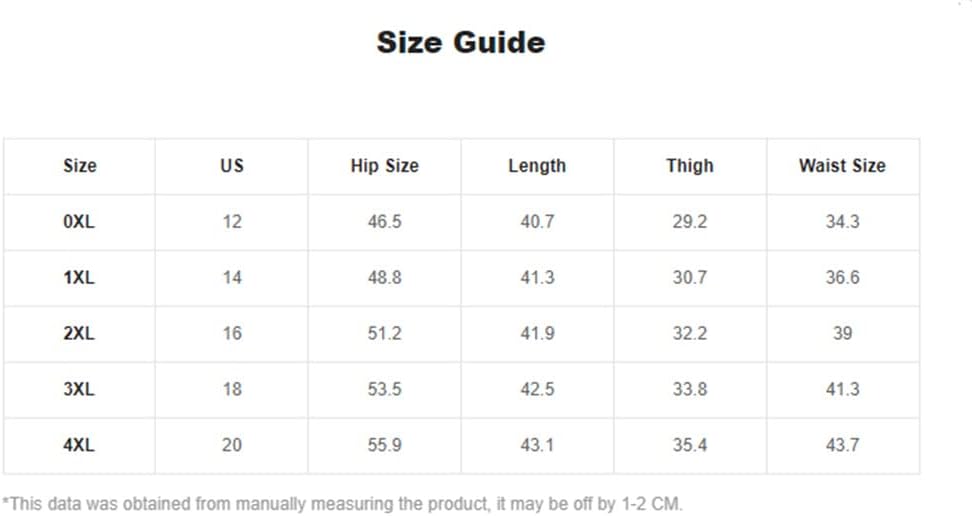Click waist size value 43.7

(842, 445)
